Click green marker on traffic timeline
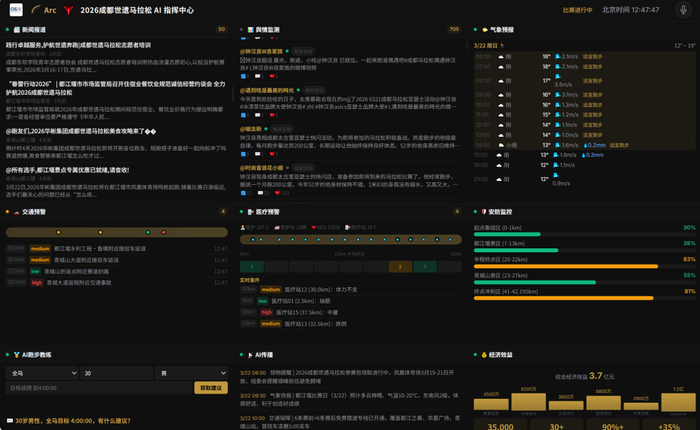 coord(148,232)
